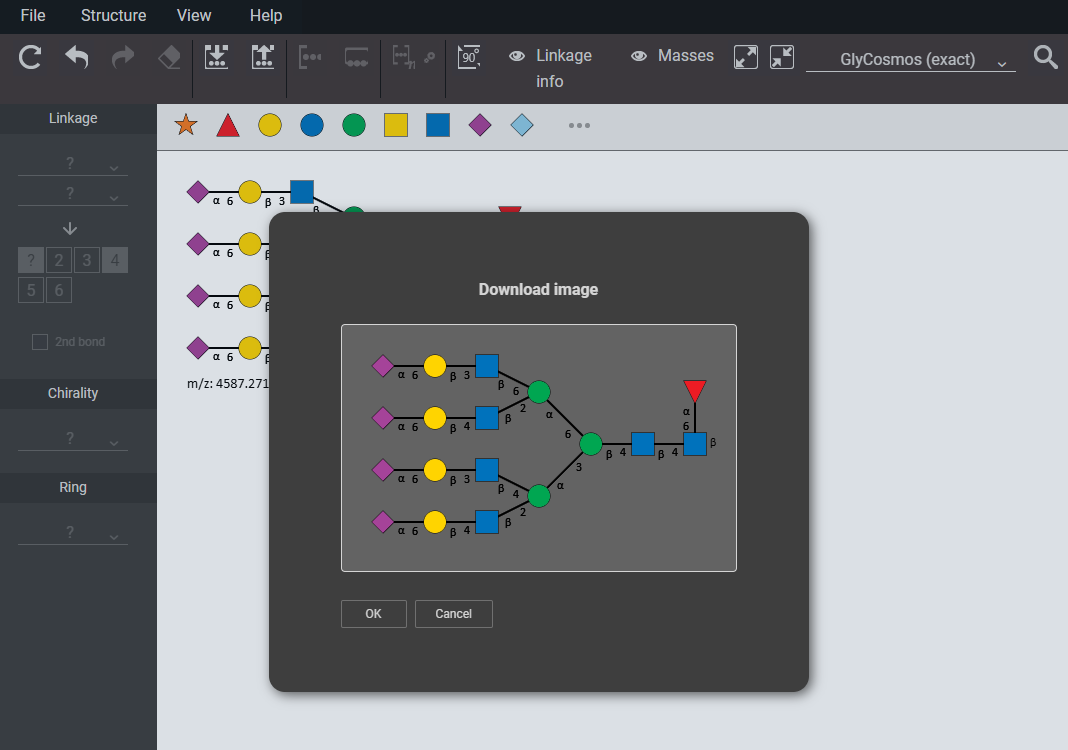
Task: Click the search magnifier icon
Action: click(1045, 57)
